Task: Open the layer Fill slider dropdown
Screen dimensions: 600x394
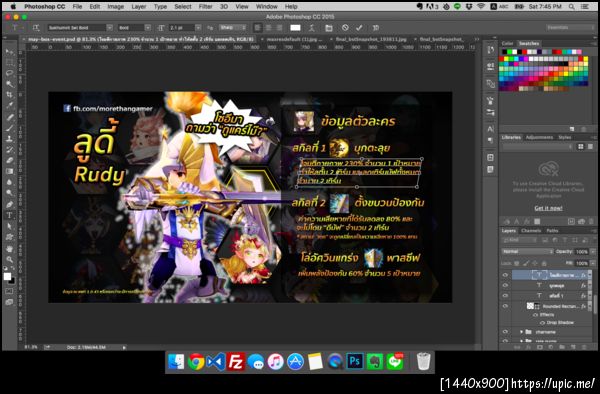Action: point(593,263)
